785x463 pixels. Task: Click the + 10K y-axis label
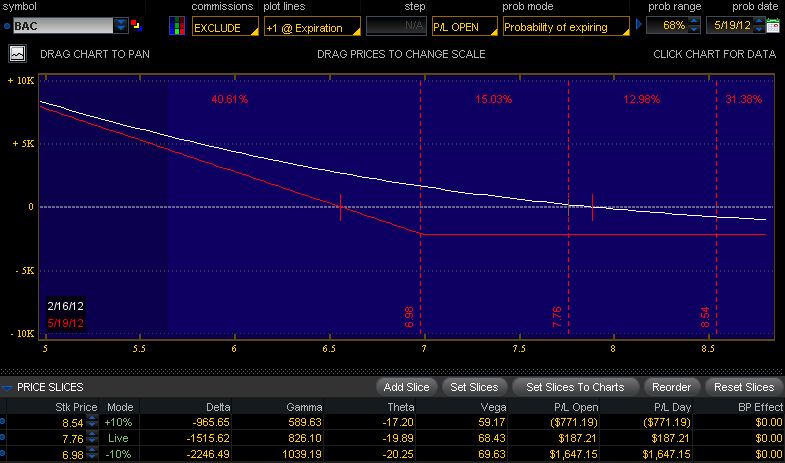[x=21, y=81]
